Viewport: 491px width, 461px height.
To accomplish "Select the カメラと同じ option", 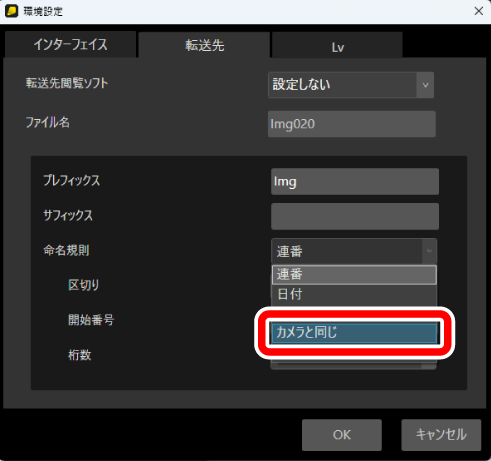I will pyautogui.click(x=354, y=333).
